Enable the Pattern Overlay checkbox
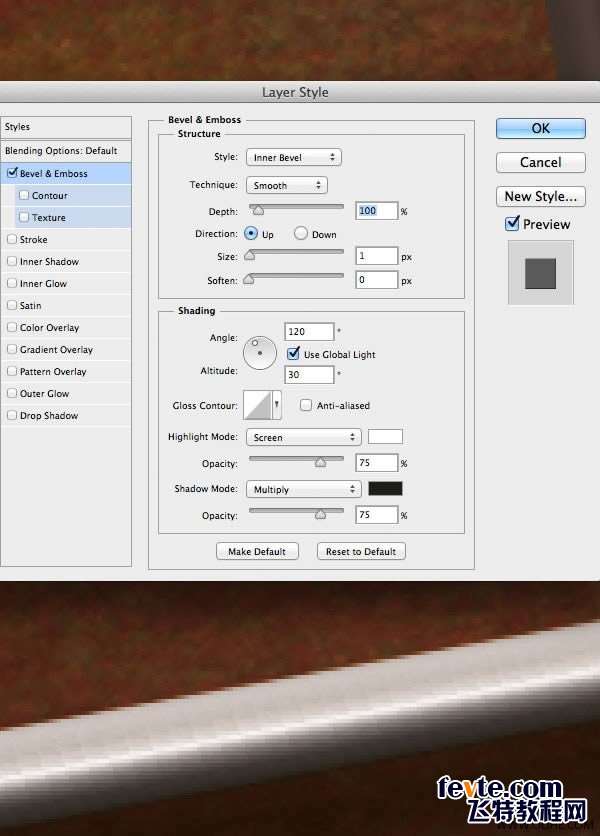 12,371
